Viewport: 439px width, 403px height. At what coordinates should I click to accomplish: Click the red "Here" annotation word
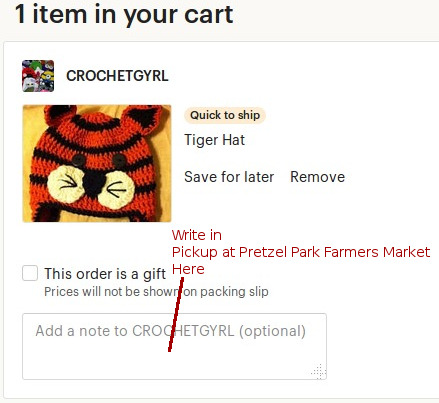[x=188, y=269]
